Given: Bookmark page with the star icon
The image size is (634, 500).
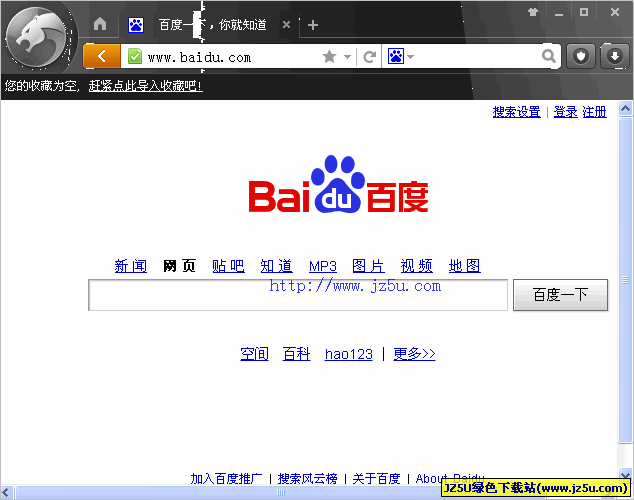Looking at the screenshot, I should click(x=330, y=56).
